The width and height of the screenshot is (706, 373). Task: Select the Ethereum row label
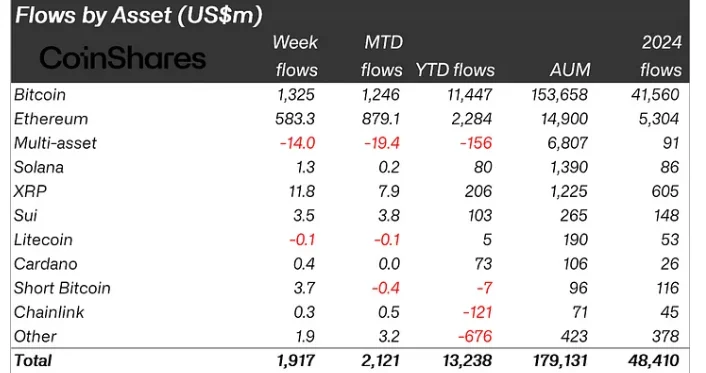[x=51, y=119]
